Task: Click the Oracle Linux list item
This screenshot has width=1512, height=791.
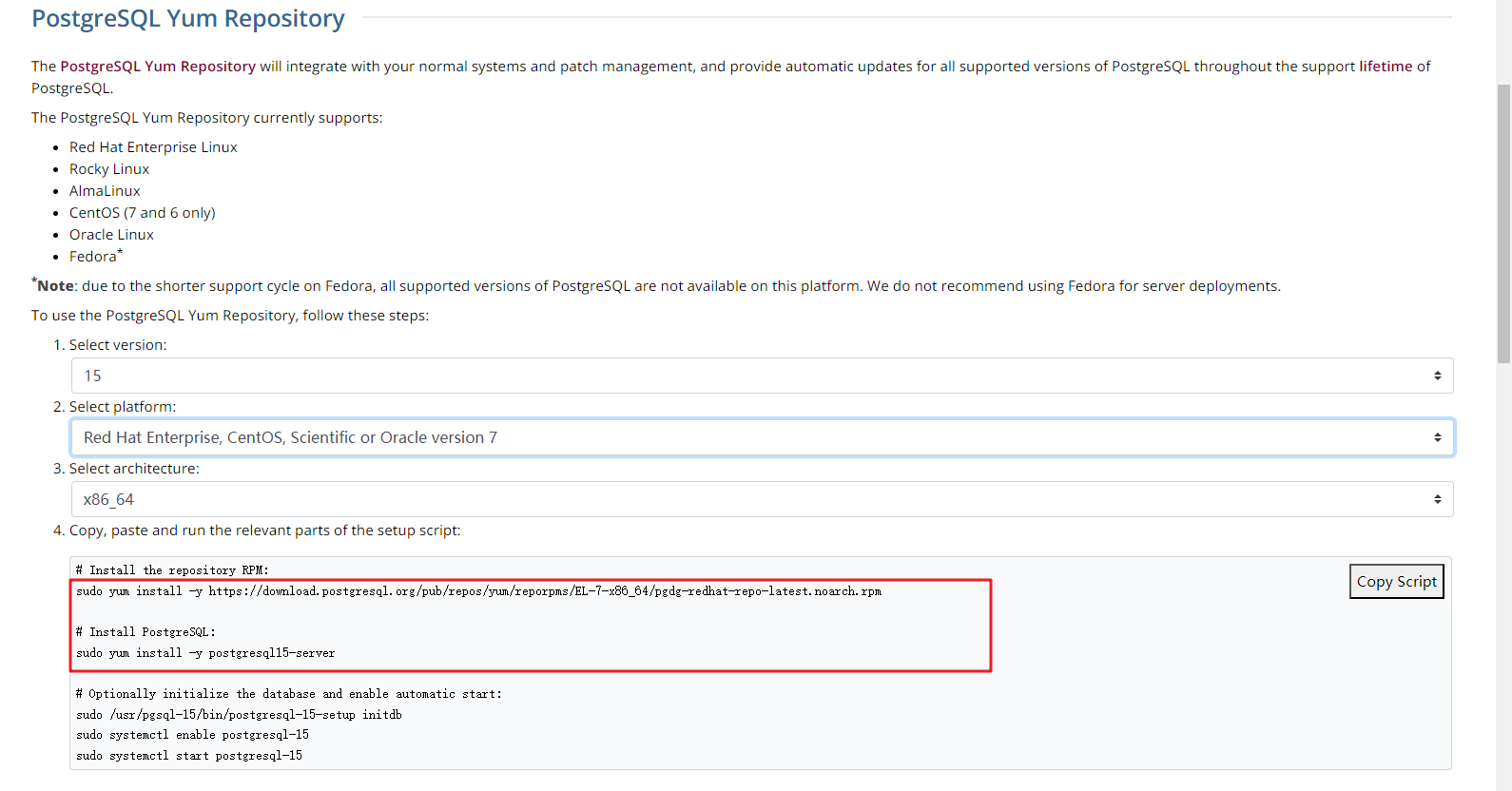Action: (111, 235)
